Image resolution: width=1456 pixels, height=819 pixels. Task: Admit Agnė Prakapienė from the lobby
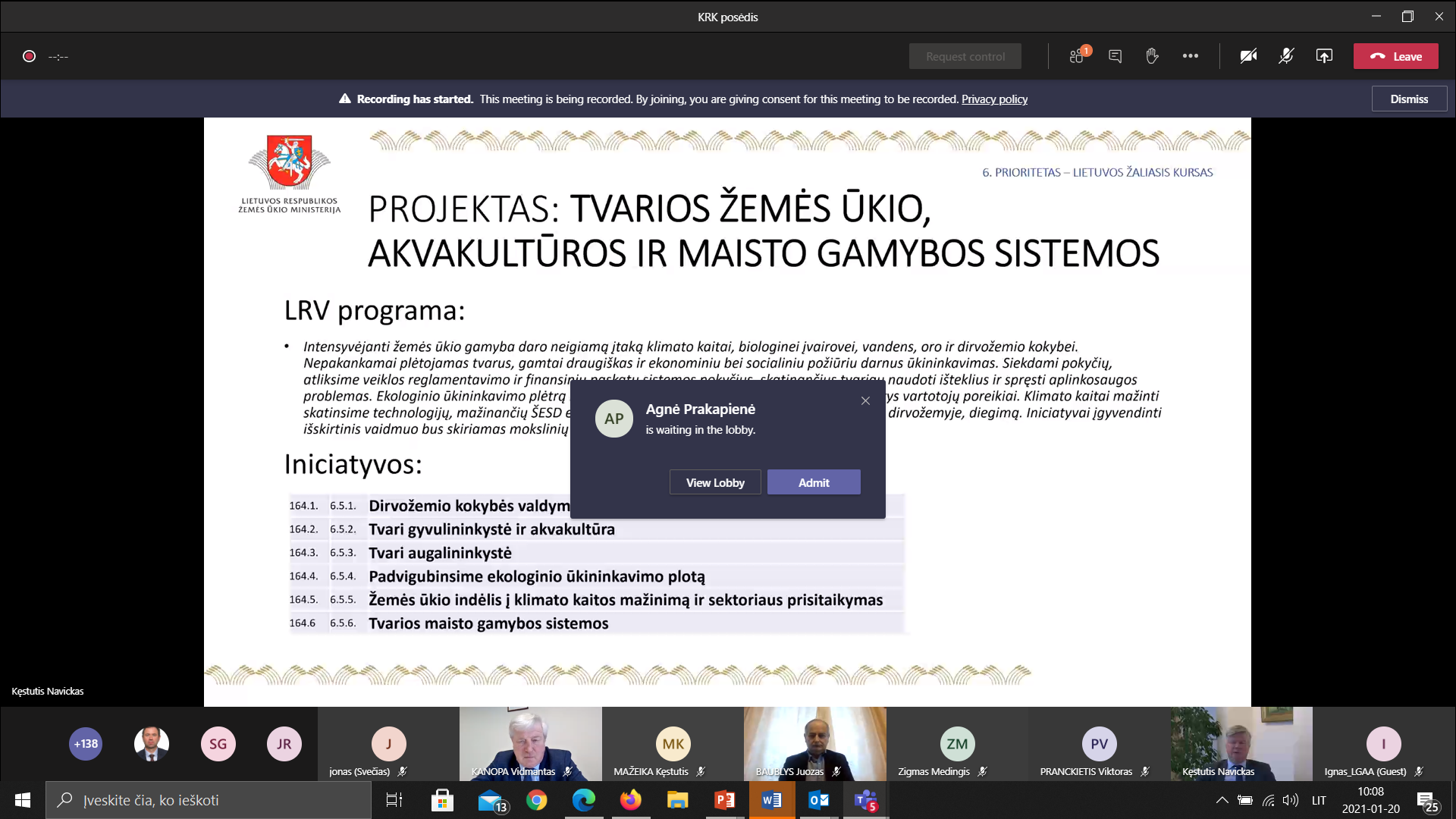click(814, 482)
